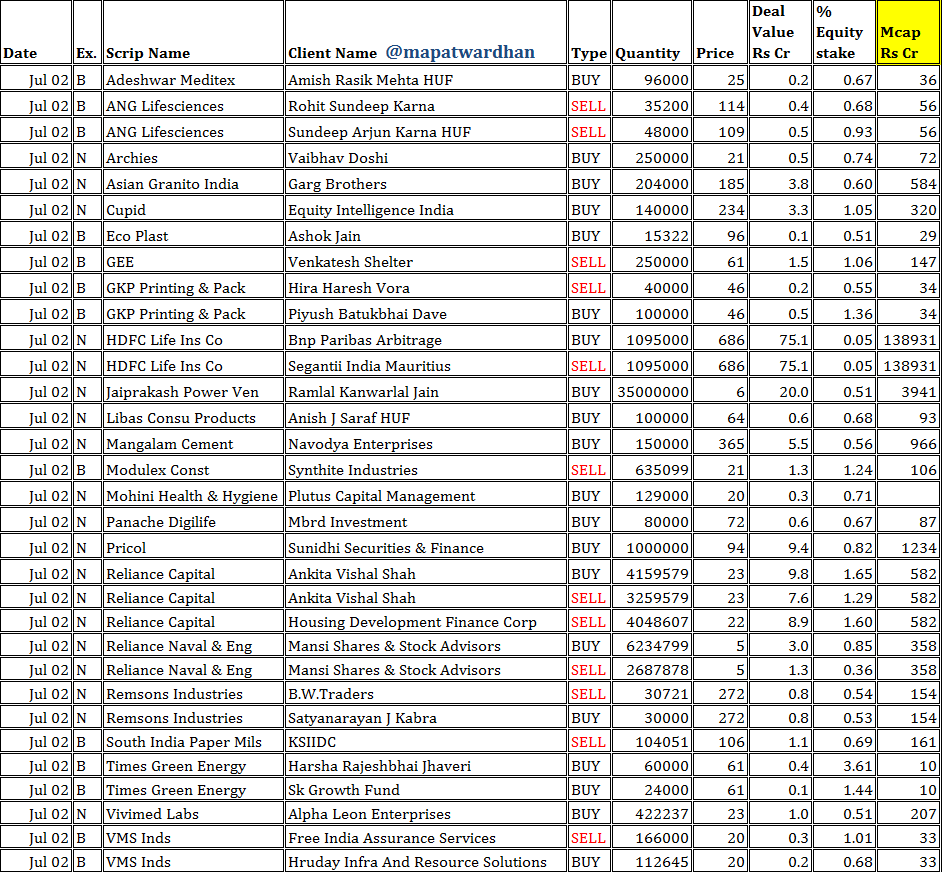This screenshot has width=942, height=872.
Task: Click the Deal Value Rs Cr header
Action: coord(781,32)
